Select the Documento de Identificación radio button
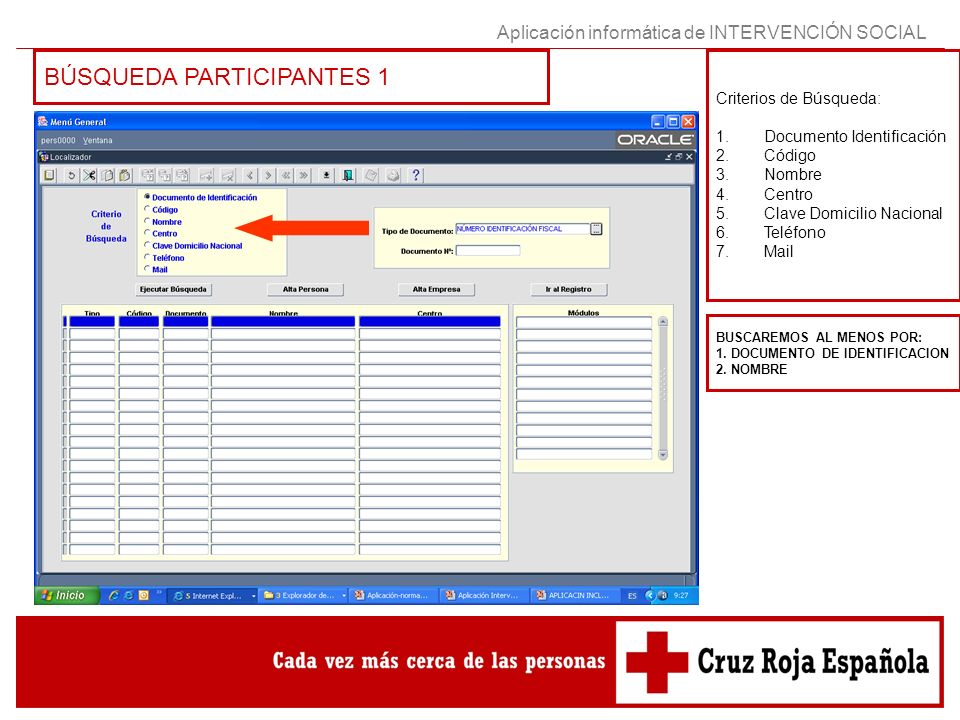The image size is (960, 720). pyautogui.click(x=147, y=197)
